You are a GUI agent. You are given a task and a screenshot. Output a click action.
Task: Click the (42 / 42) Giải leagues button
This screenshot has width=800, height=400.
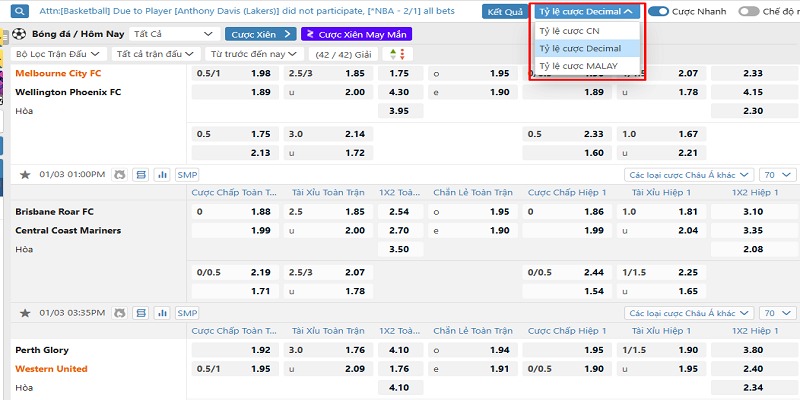point(343,54)
